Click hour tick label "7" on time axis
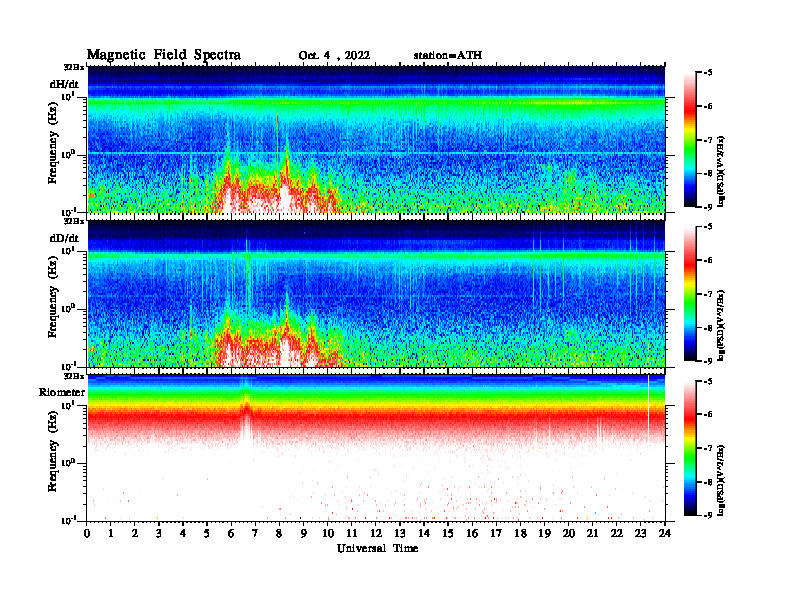 pyautogui.click(x=256, y=533)
